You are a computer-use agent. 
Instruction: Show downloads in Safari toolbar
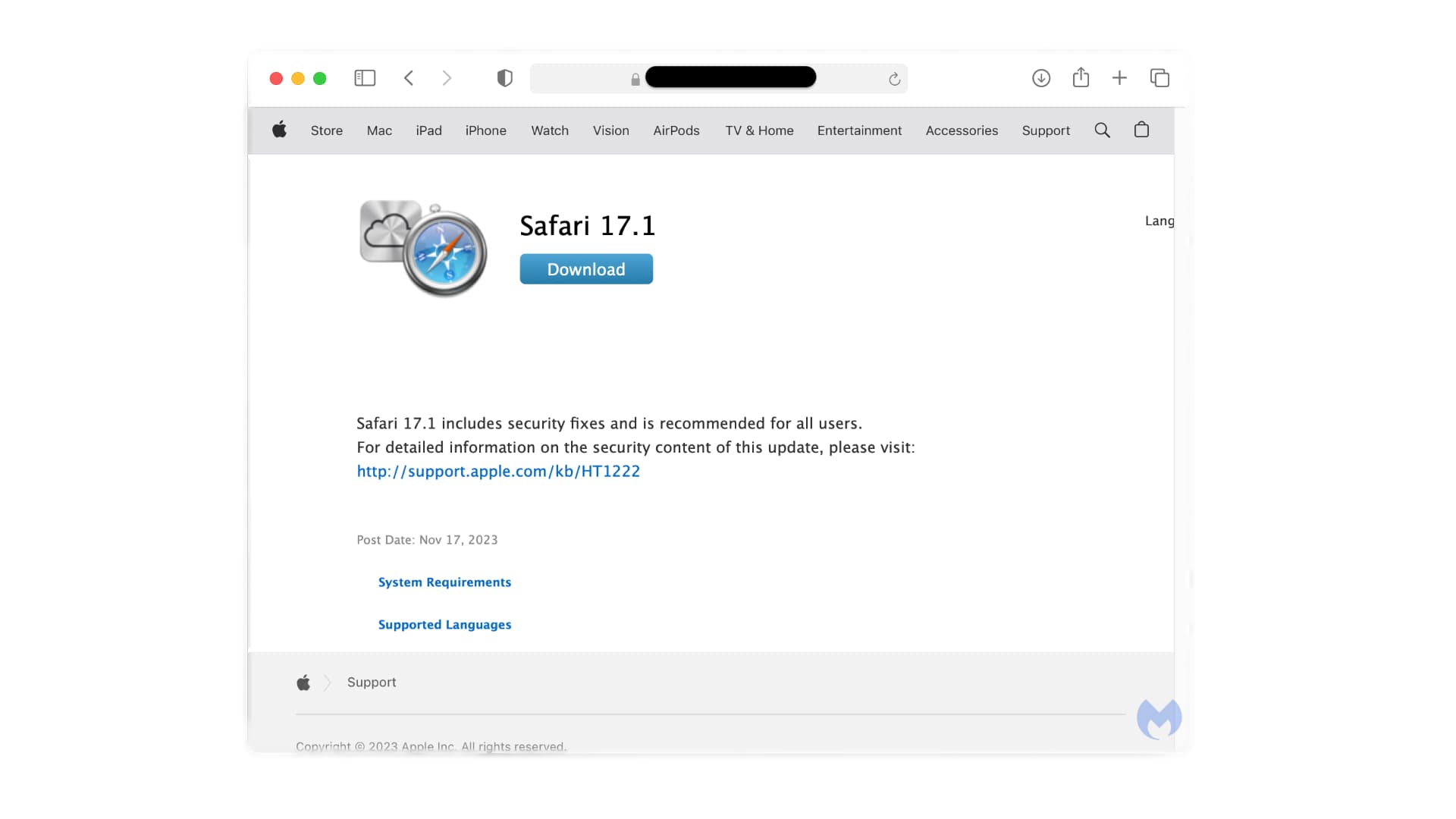(x=1041, y=78)
